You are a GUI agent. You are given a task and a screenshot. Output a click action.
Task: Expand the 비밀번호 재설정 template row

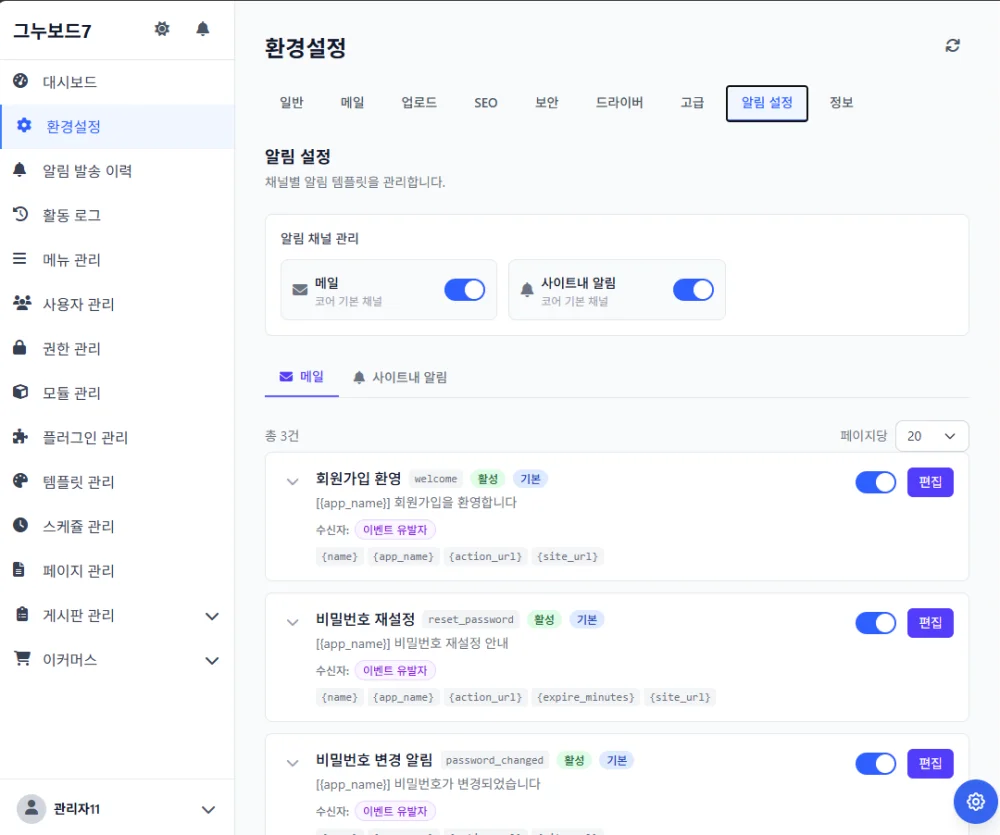(x=292, y=622)
